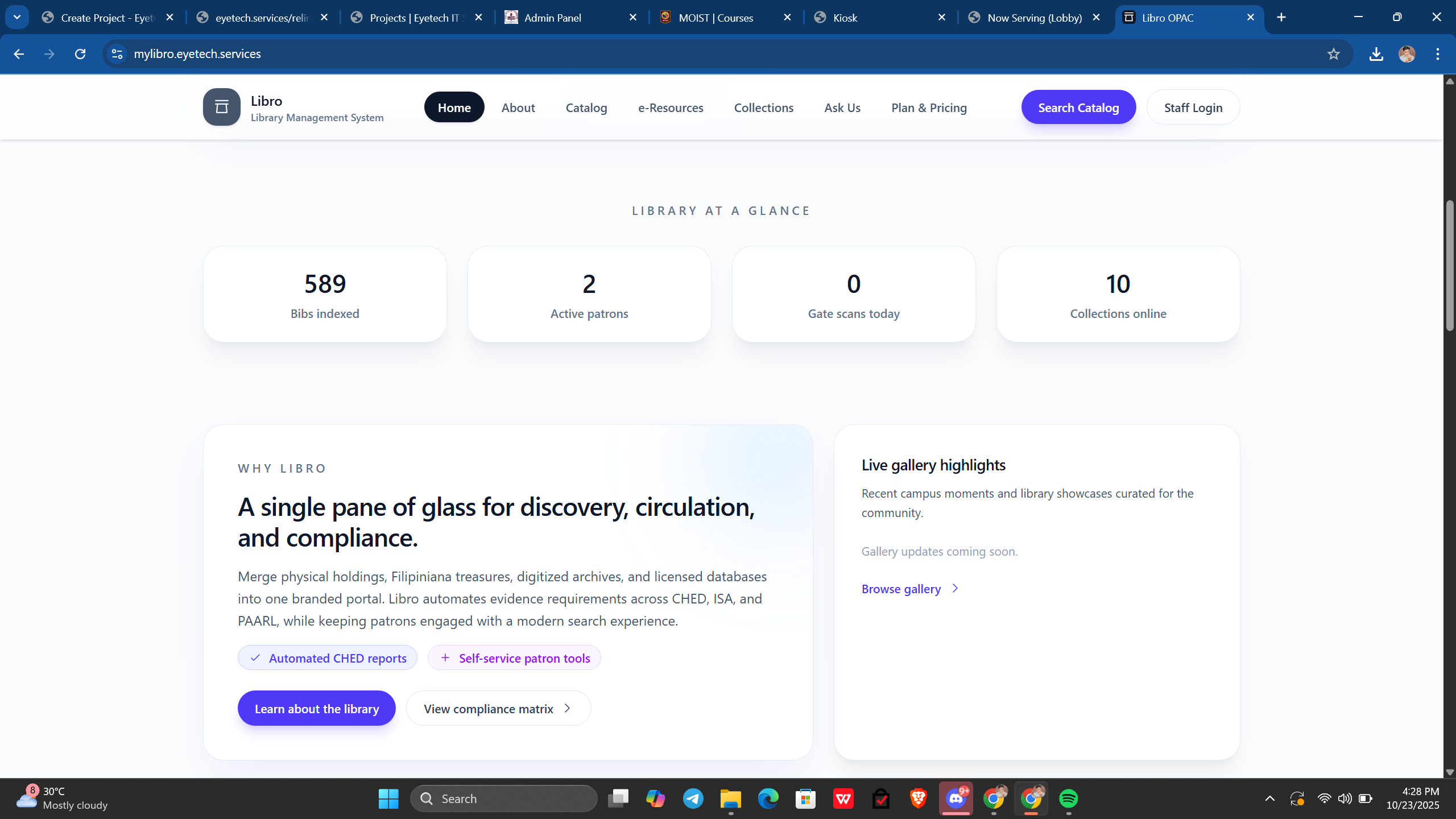Click the Search Catalog button

pyautogui.click(x=1078, y=107)
